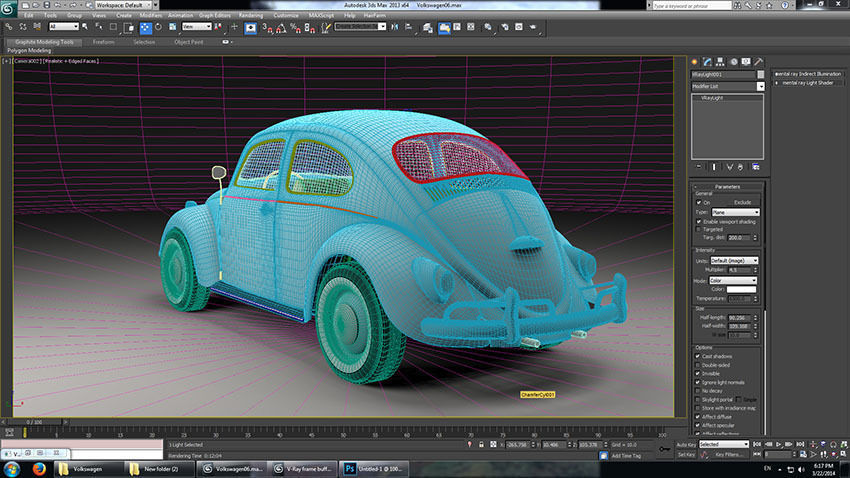850x478 pixels.
Task: Toggle the 3D Snaps icon
Action: pyautogui.click(x=267, y=28)
